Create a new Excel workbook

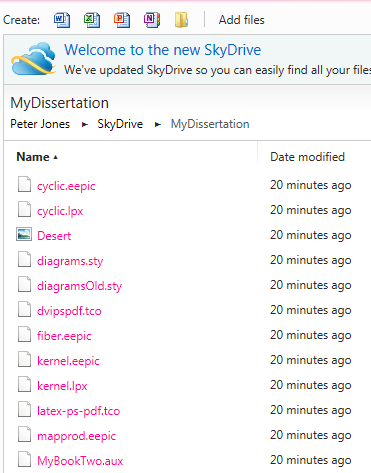pyautogui.click(x=92, y=20)
